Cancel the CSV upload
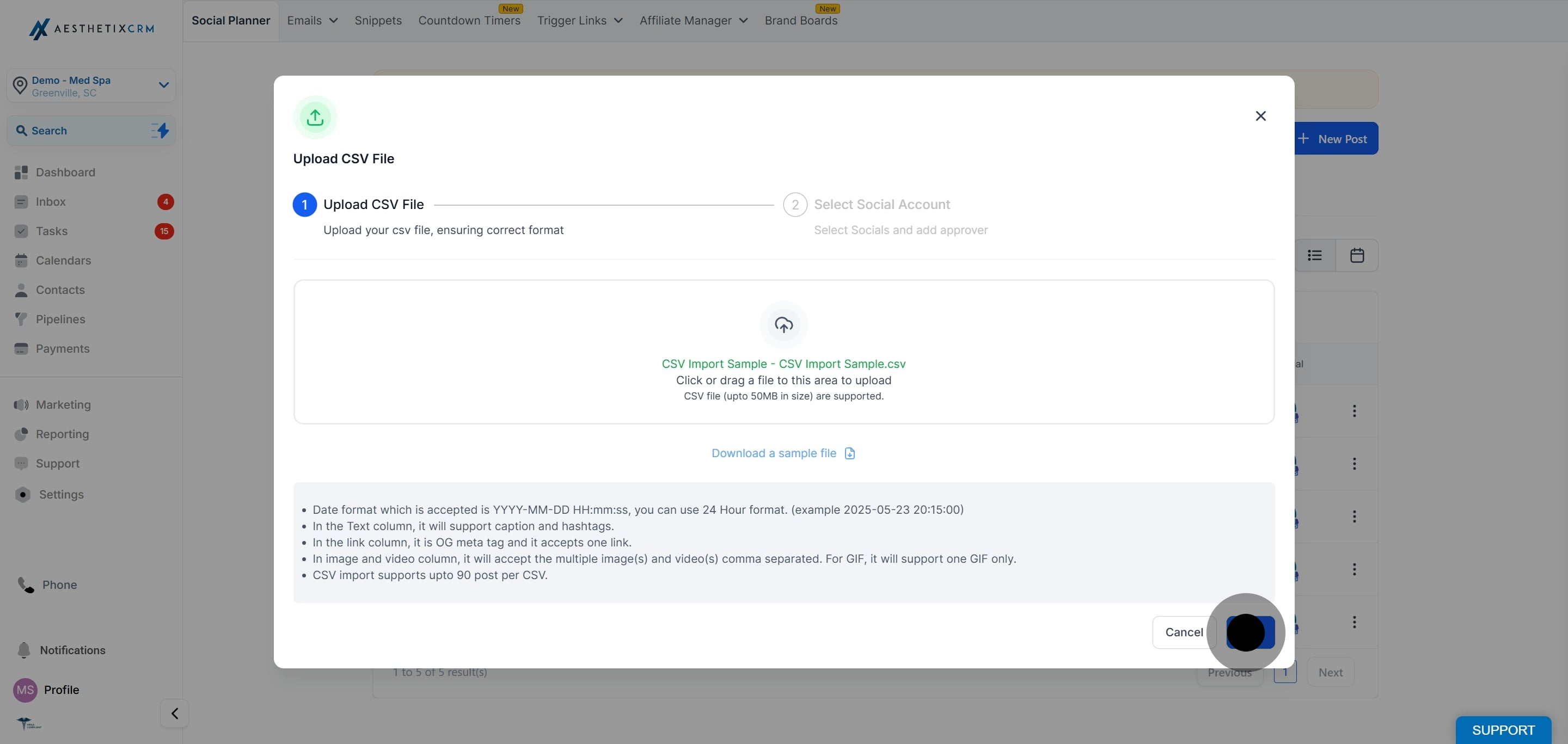The width and height of the screenshot is (1568, 744). (1184, 632)
